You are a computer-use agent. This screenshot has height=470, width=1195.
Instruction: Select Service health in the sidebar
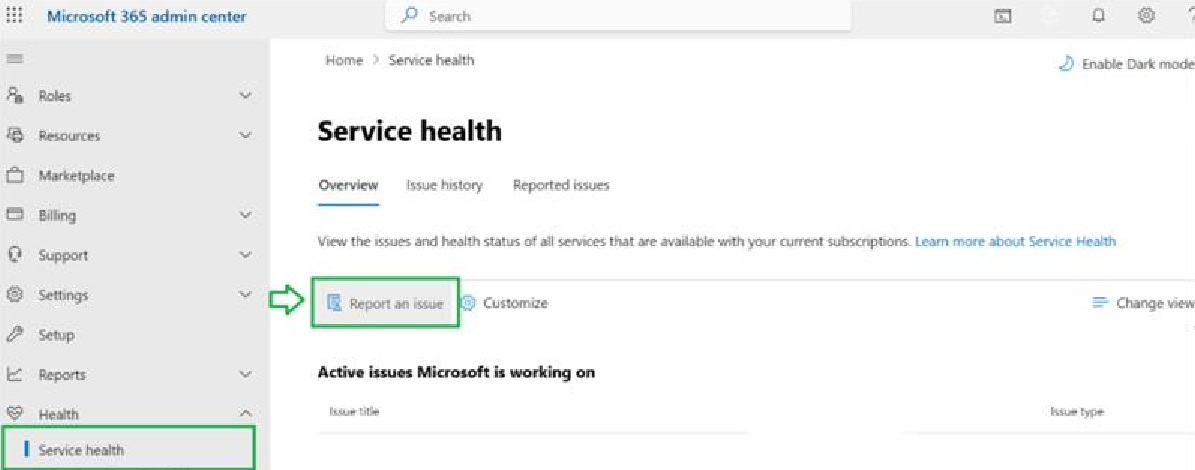[127, 450]
